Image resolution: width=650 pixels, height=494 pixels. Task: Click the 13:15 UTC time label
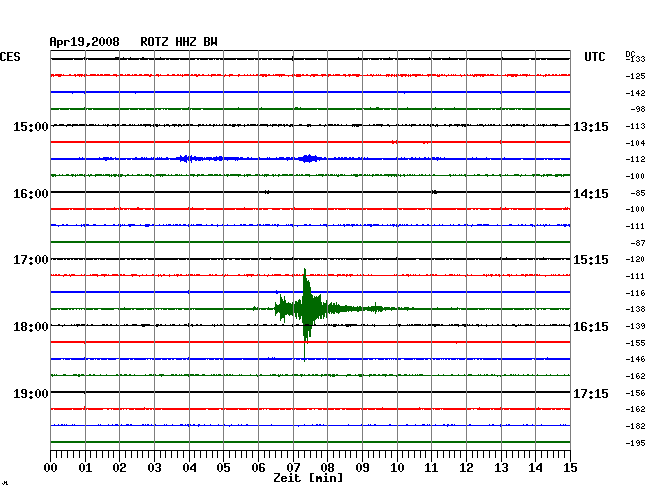tap(591, 126)
